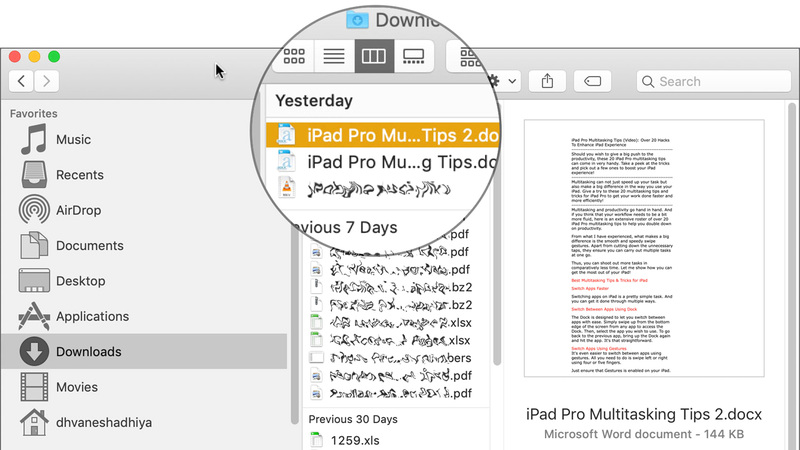Open Recents from the Favorites sidebar

[79, 175]
